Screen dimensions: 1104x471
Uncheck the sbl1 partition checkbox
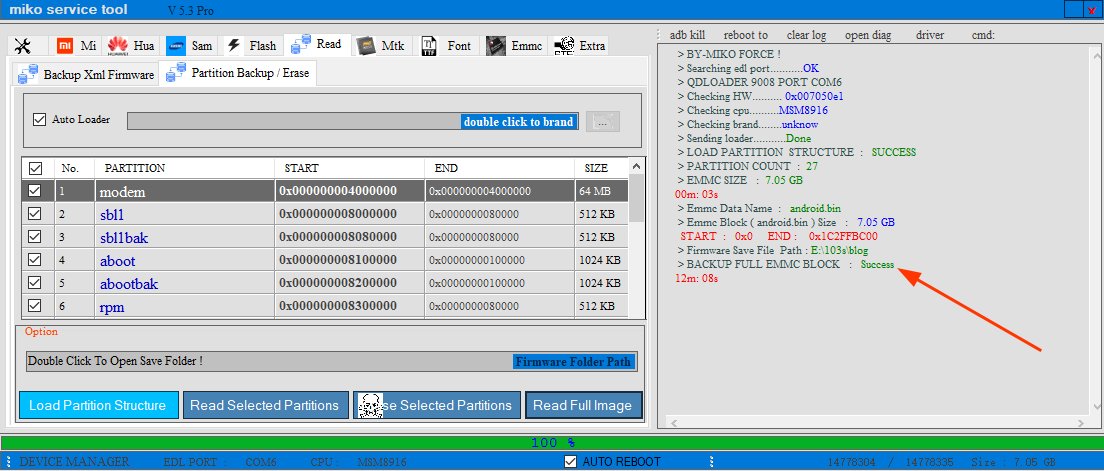pos(34,213)
